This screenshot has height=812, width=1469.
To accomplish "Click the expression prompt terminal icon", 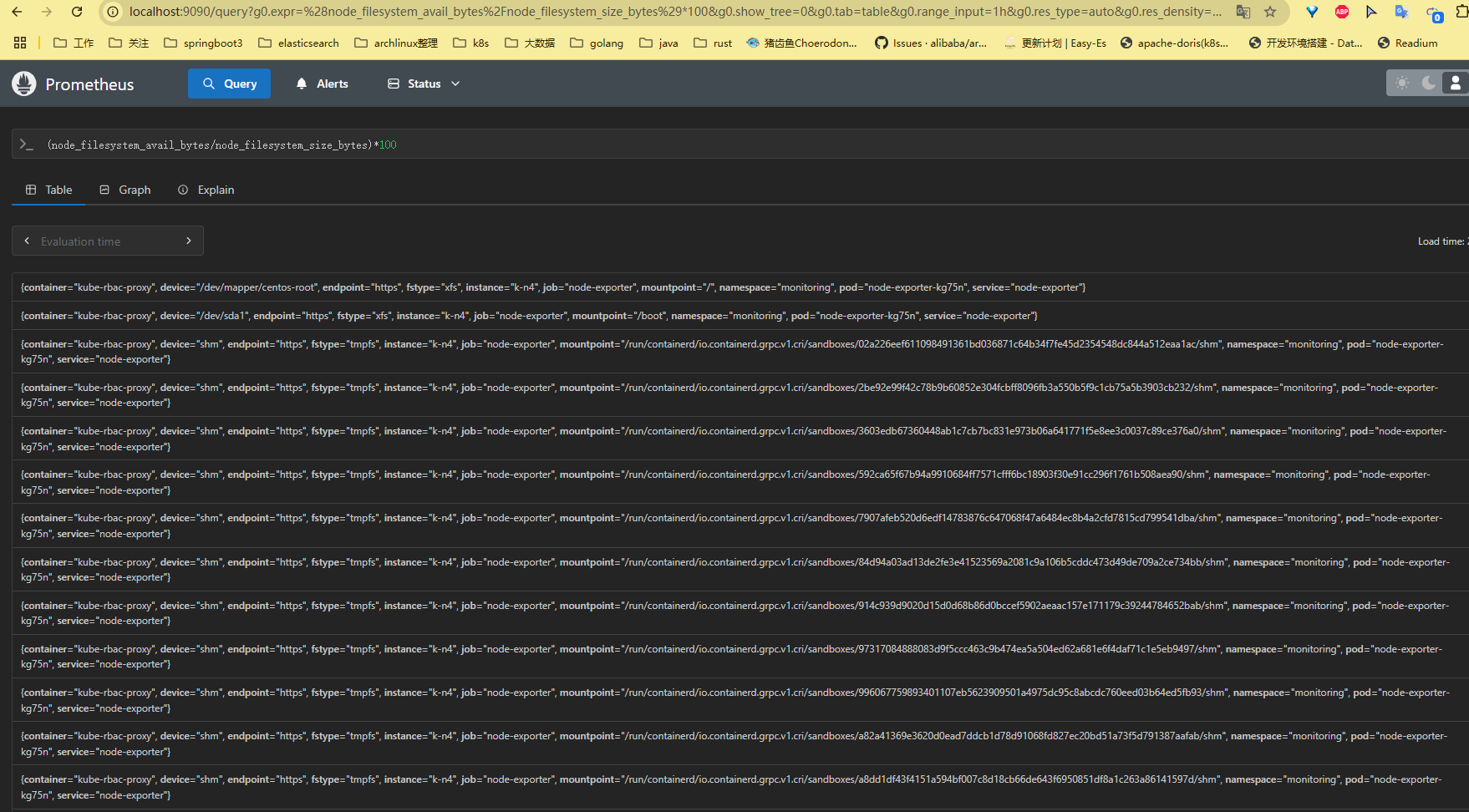I will click(27, 145).
